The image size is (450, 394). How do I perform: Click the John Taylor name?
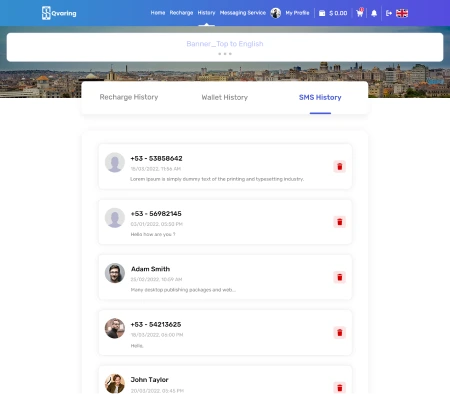click(149, 380)
